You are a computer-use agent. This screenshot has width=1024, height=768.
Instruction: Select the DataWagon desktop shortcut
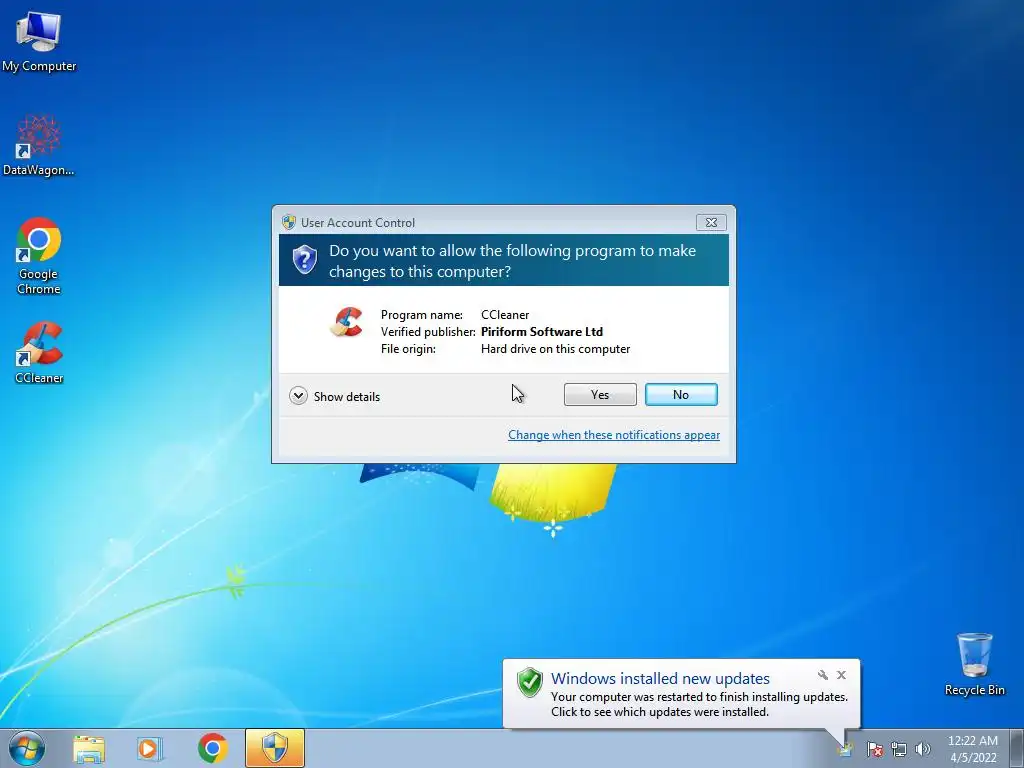(x=39, y=145)
